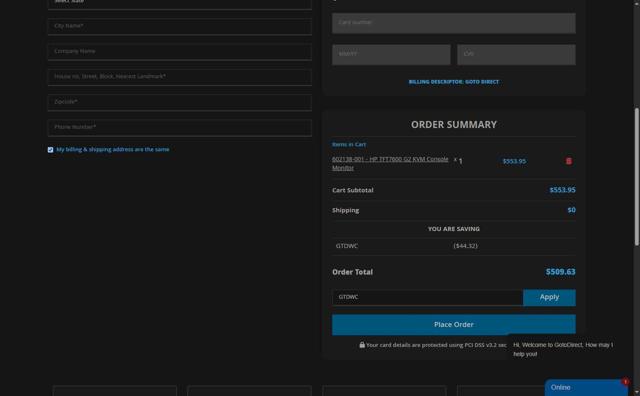The image size is (640, 396).
Task: Focus the Company Name field
Action: tap(180, 51)
